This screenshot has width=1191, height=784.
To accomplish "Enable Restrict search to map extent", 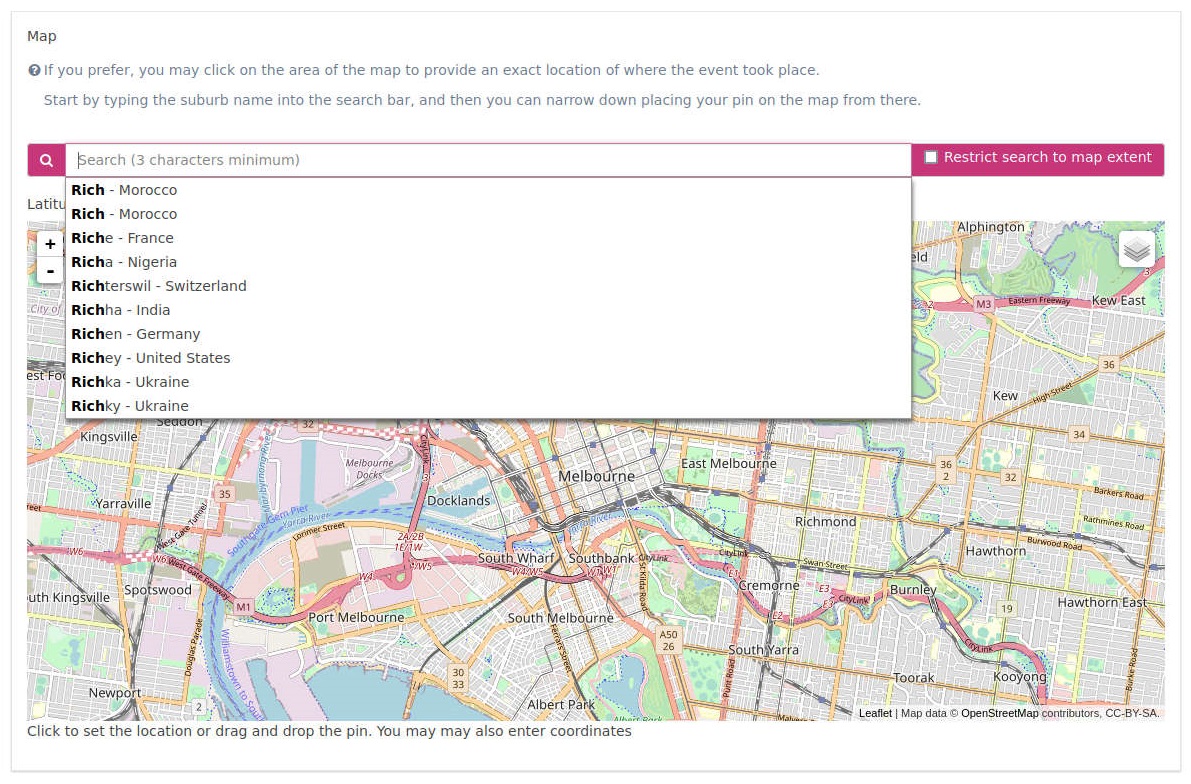I will tap(931, 157).
